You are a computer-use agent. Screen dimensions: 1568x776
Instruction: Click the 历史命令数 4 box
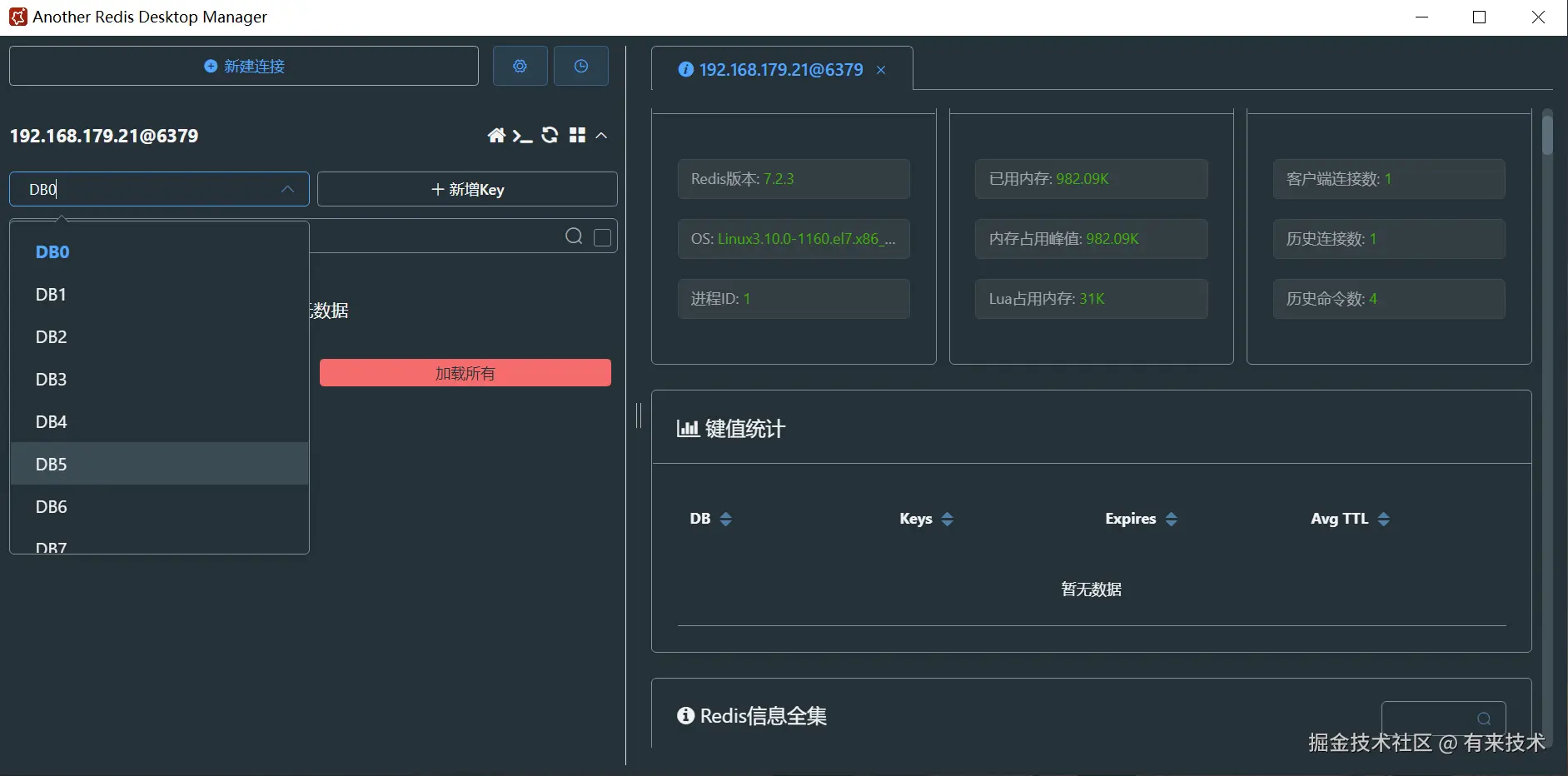(x=1389, y=299)
